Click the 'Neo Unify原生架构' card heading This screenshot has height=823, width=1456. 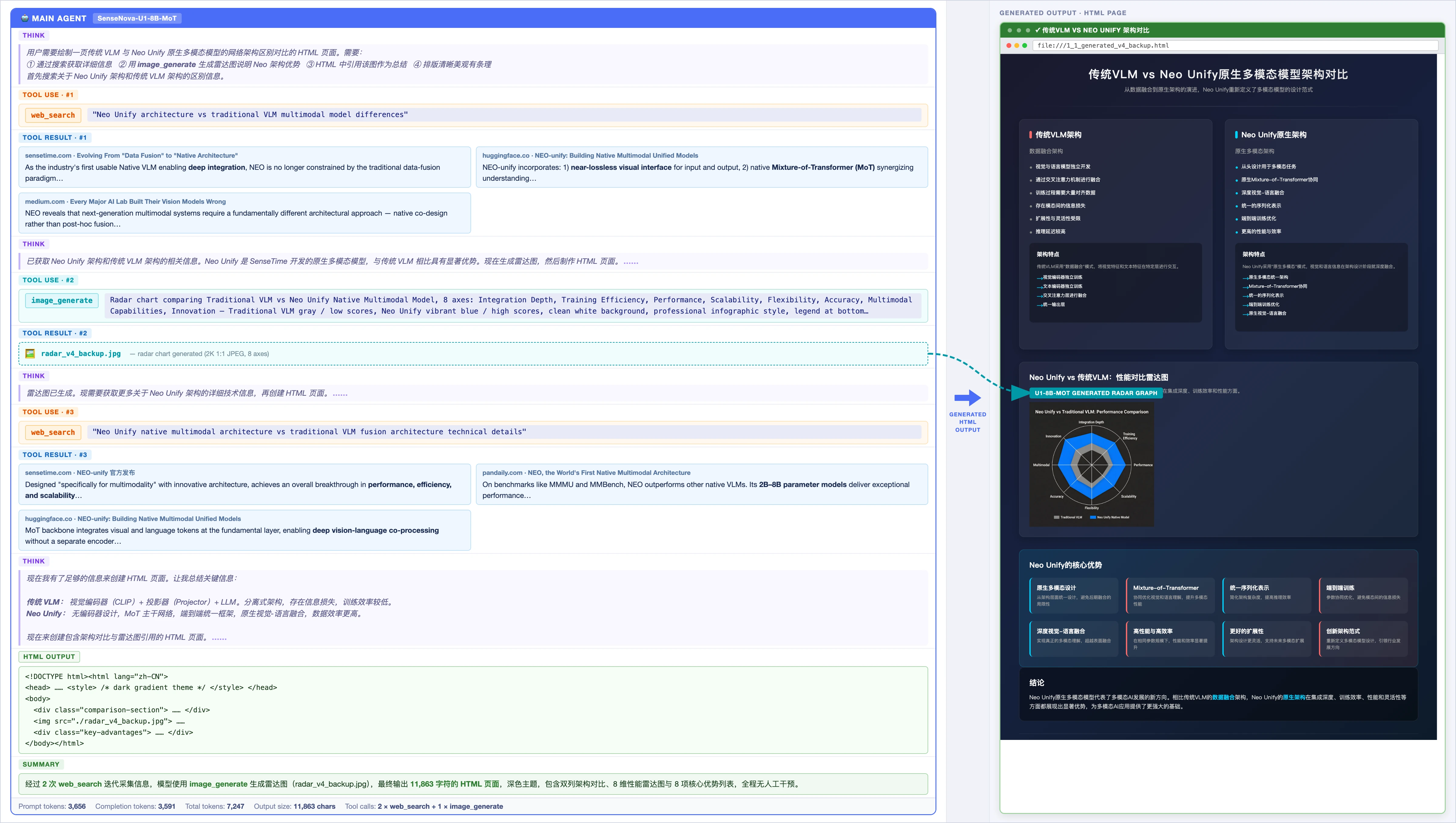pyautogui.click(x=1273, y=135)
